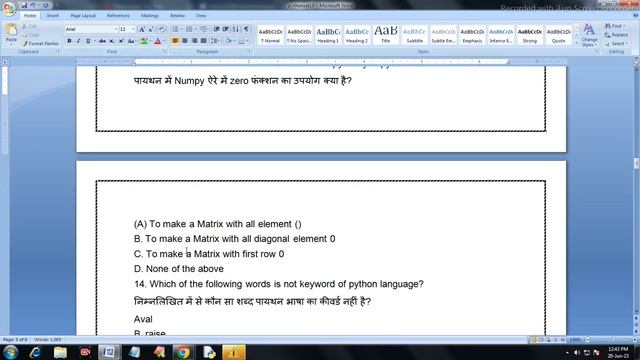
Task: Open the Multilevel List dropdown
Action: pos(209,29)
